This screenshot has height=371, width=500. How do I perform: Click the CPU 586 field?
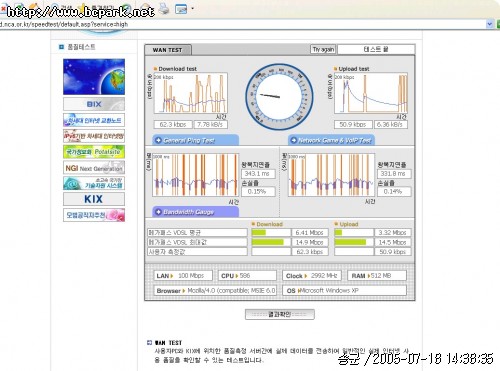pos(248,276)
